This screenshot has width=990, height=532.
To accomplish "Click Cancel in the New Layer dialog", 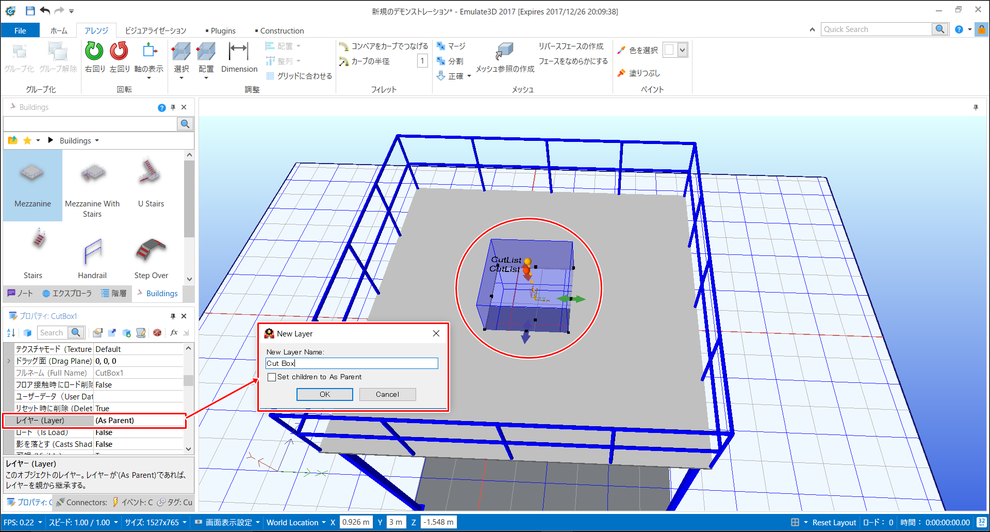I will 387,394.
